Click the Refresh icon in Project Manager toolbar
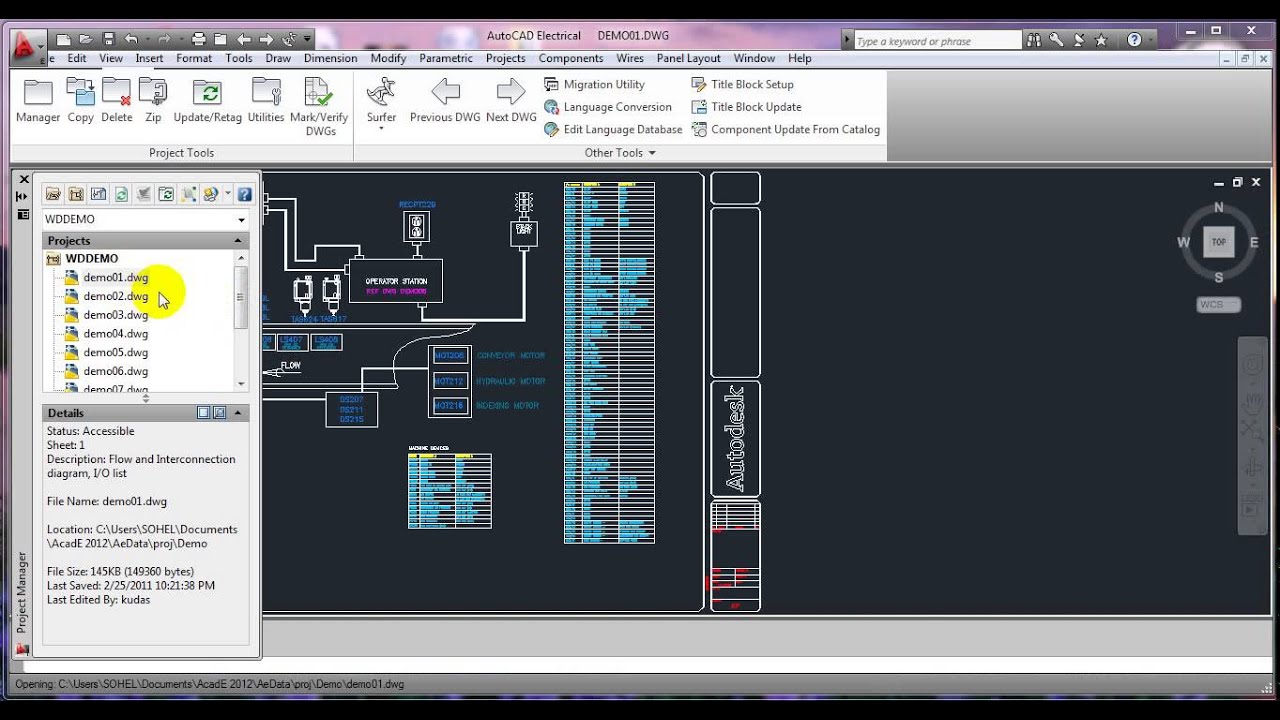The image size is (1280, 720). [x=121, y=194]
